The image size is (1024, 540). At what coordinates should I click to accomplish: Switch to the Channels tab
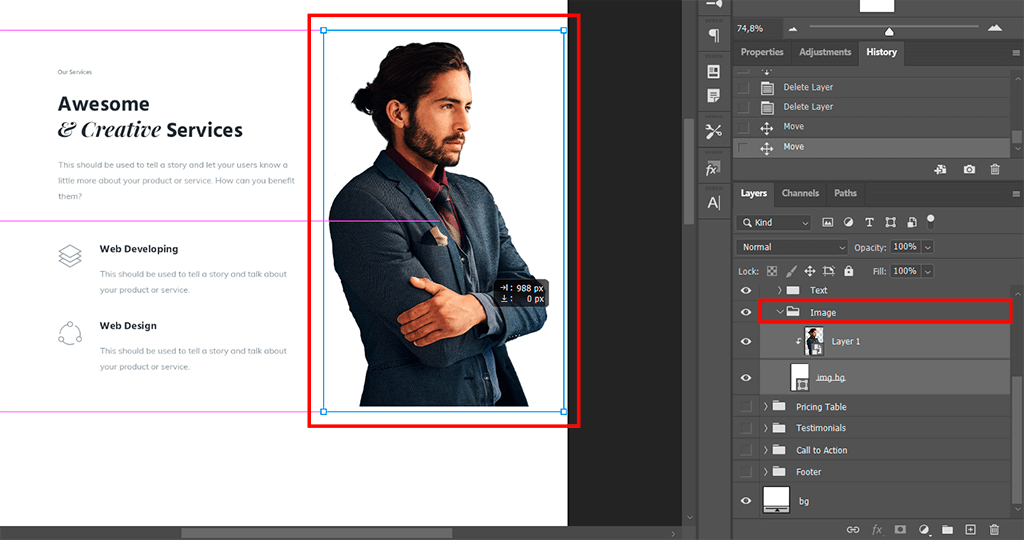point(800,193)
